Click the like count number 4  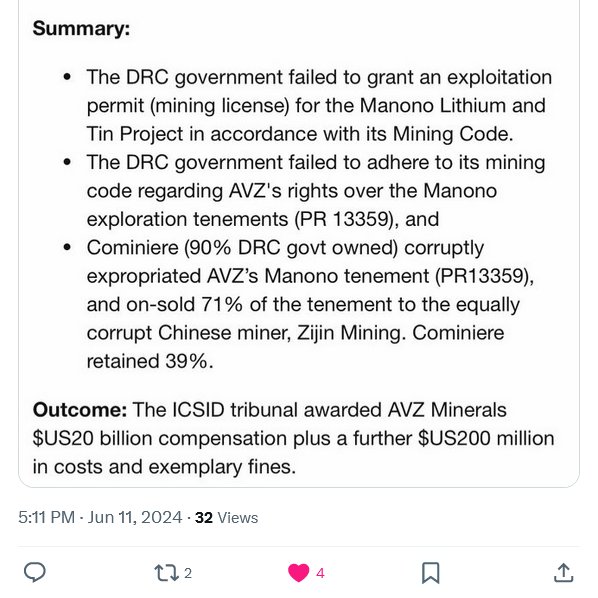coord(320,573)
